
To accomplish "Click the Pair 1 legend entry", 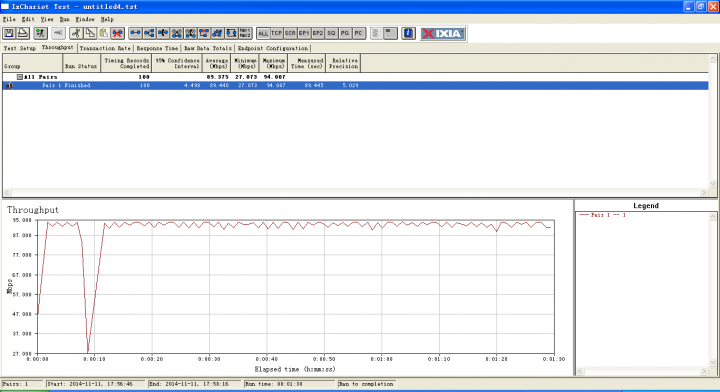I will coord(602,215).
